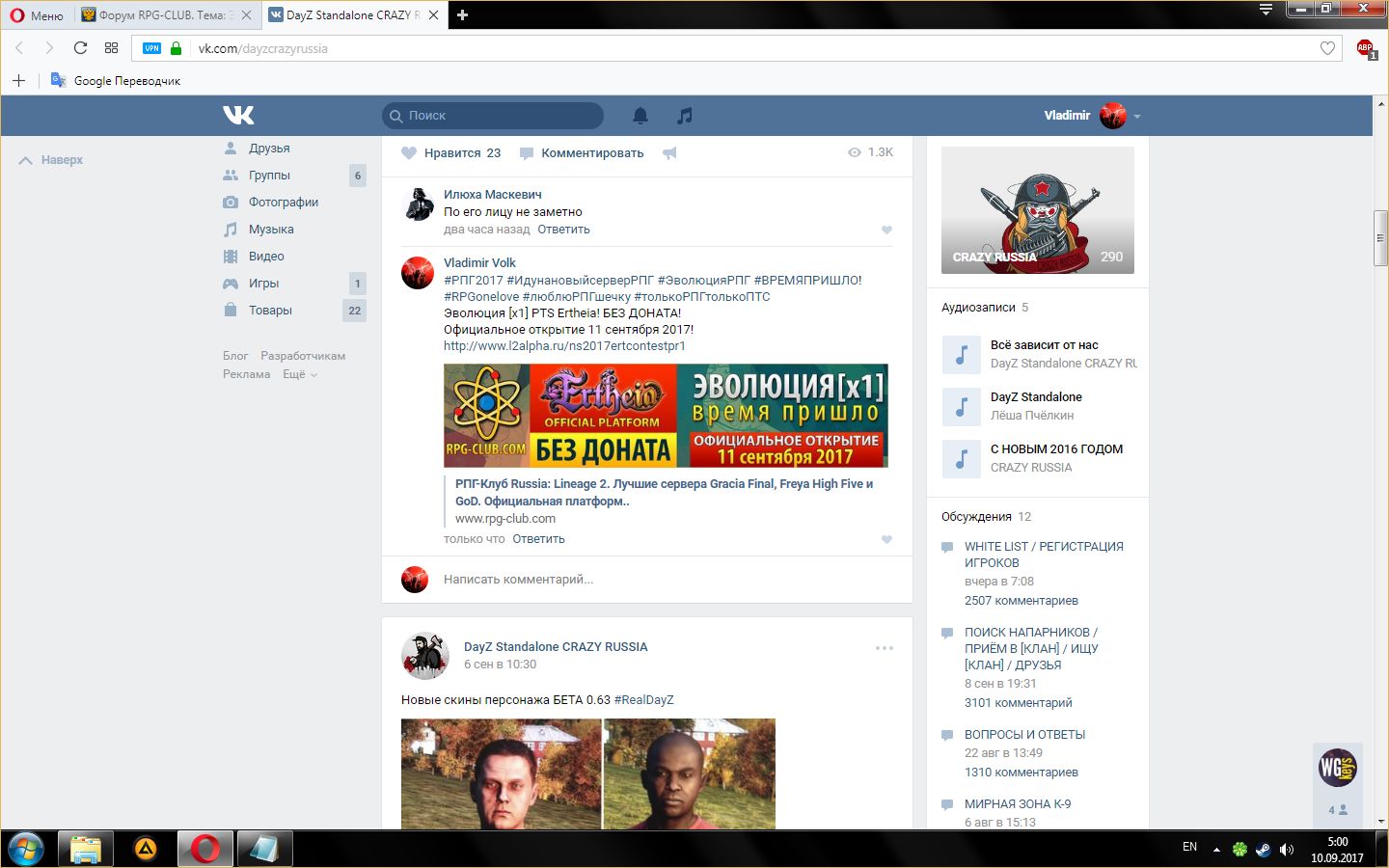1389x868 pixels.
Task: Open the Эволюция x1 banner image
Action: click(x=666, y=416)
